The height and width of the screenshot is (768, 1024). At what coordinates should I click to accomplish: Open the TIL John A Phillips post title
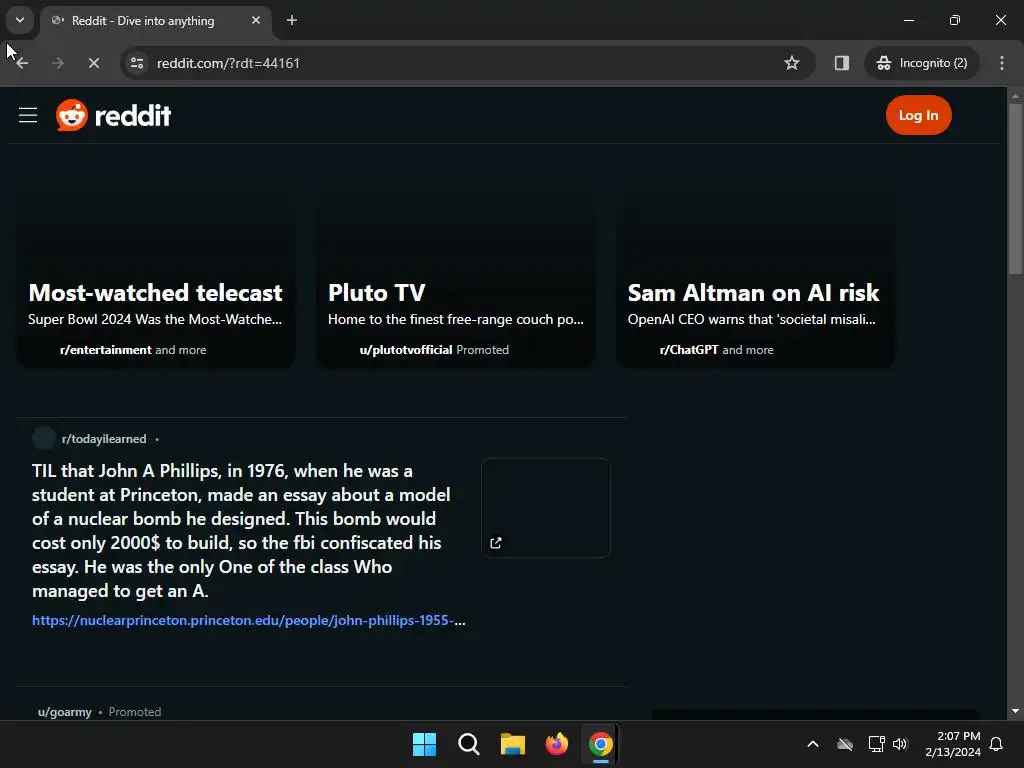pos(242,530)
